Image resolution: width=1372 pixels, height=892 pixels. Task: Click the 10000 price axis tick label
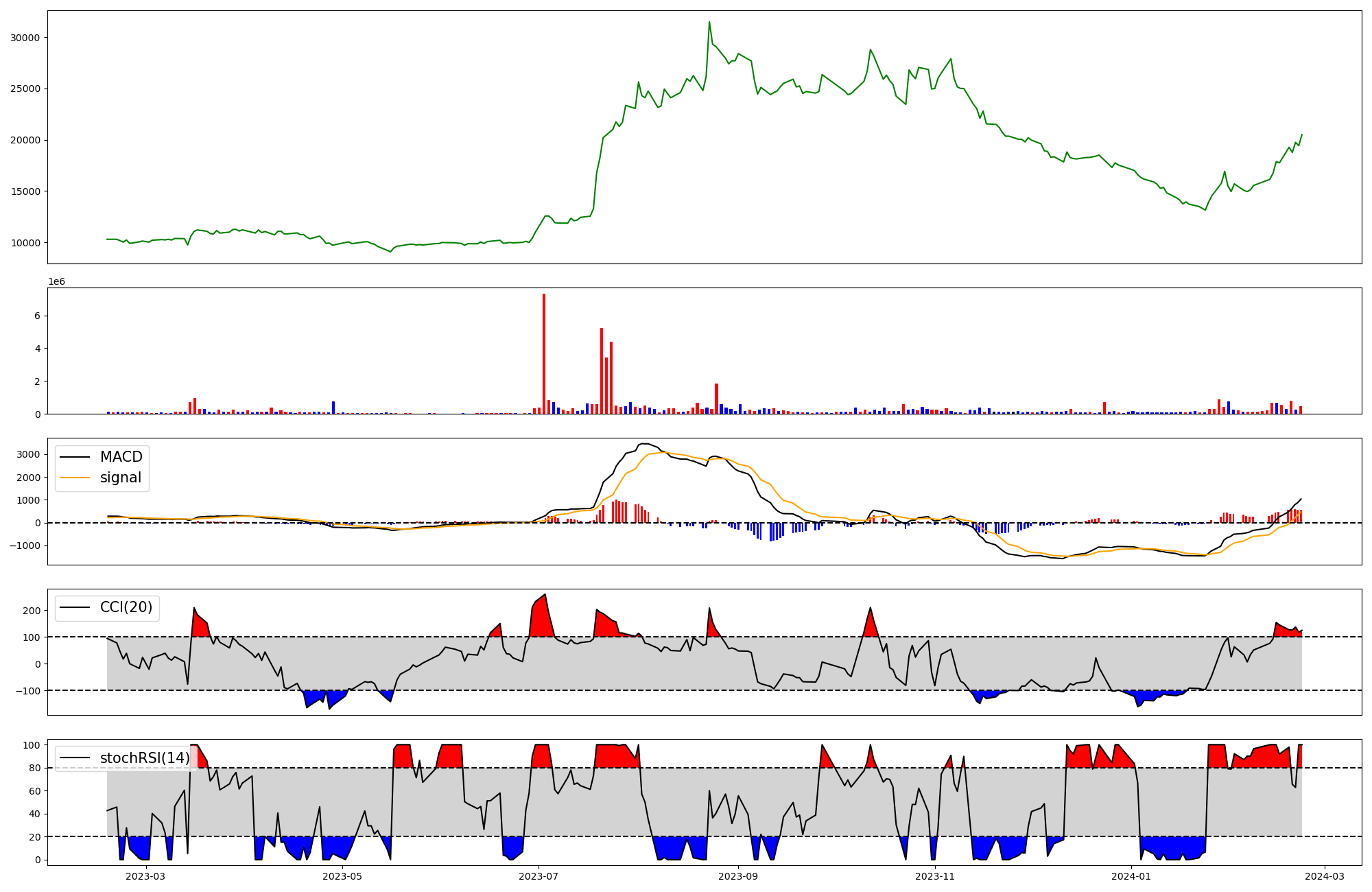click(x=25, y=243)
